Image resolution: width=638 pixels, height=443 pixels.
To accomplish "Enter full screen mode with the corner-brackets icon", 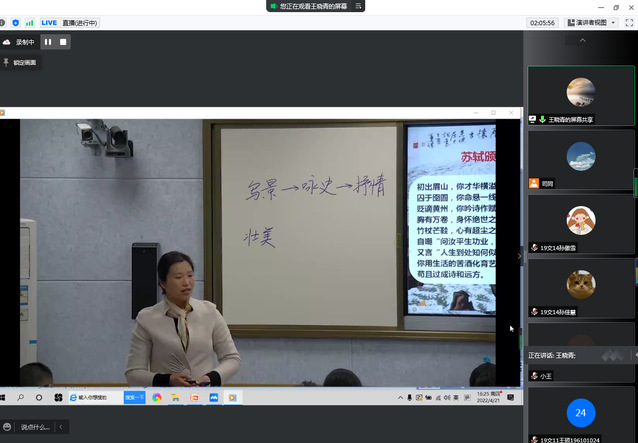I will click(x=629, y=23).
